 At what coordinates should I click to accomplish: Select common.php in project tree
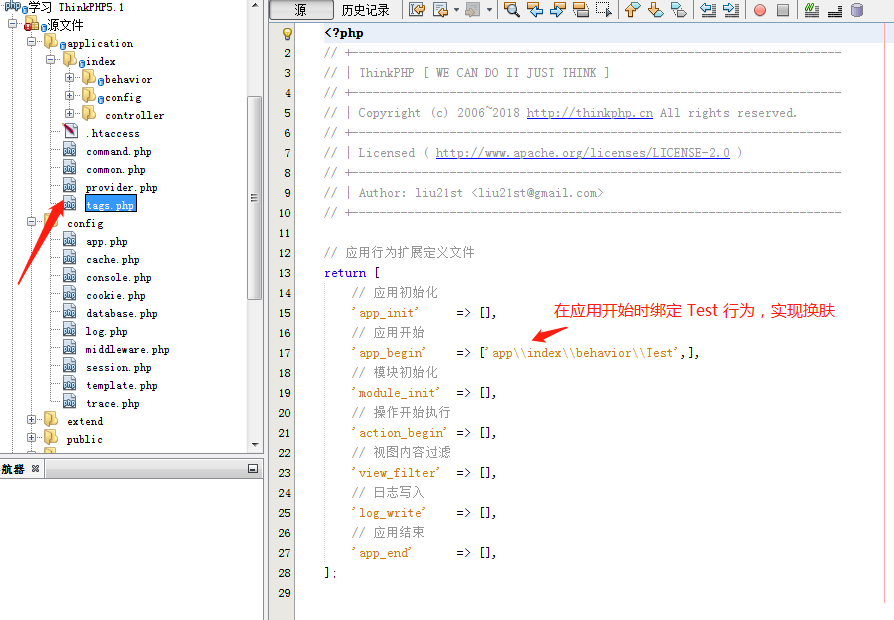coord(116,169)
